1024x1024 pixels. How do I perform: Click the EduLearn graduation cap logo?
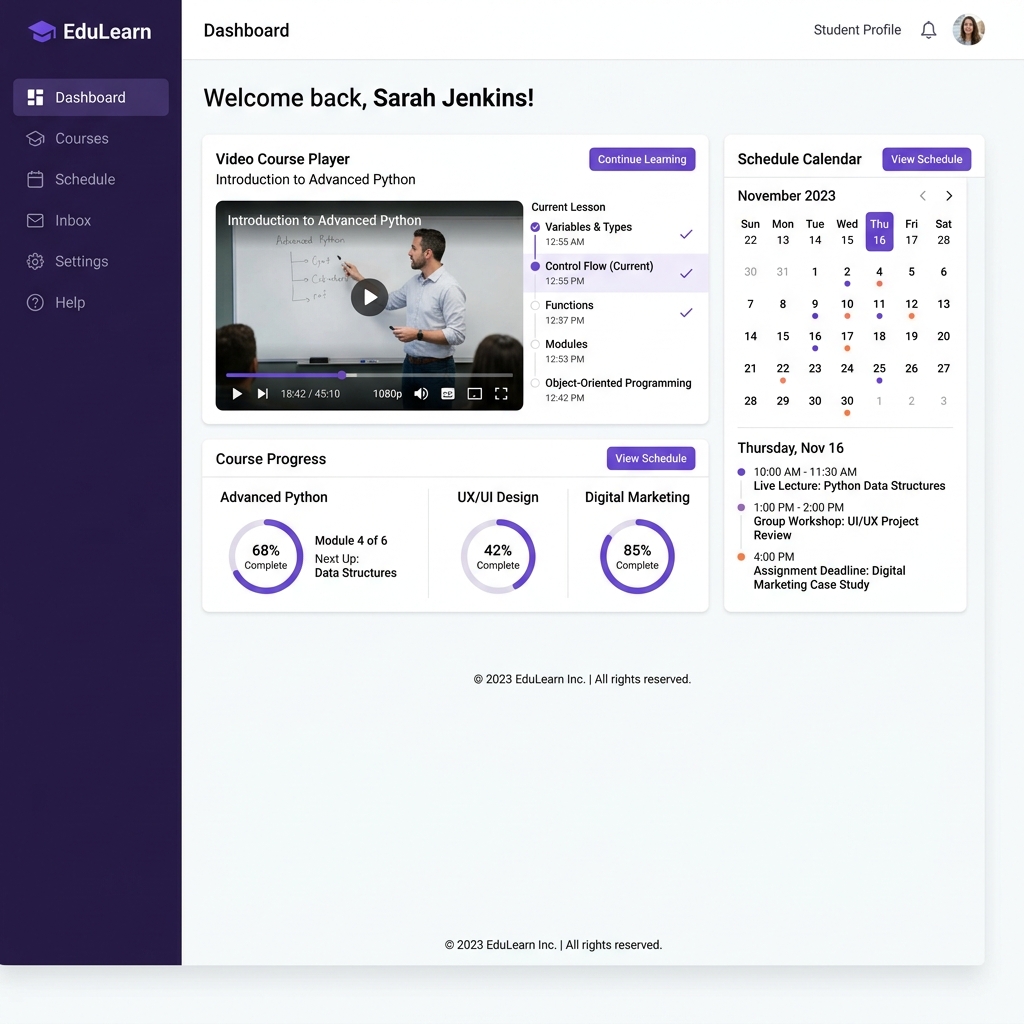pos(42,31)
